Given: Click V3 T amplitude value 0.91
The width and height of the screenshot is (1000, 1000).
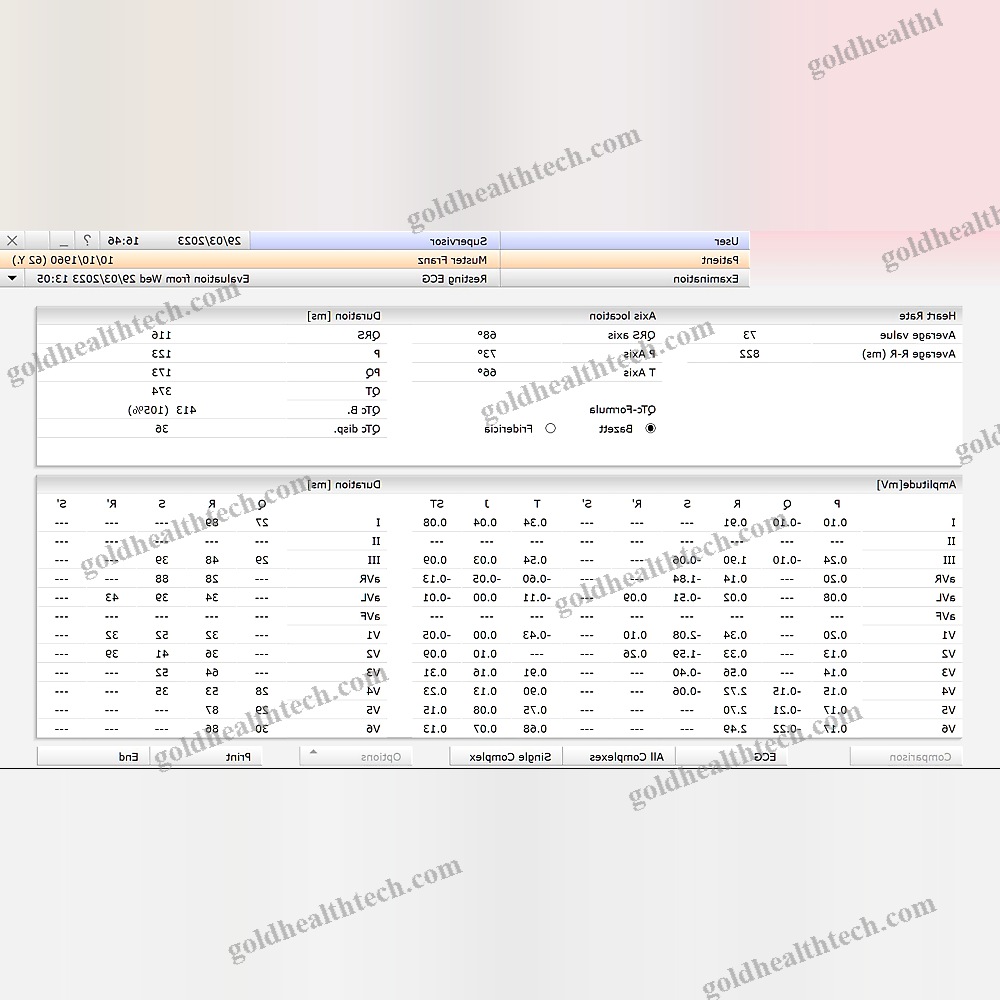Looking at the screenshot, I should (536, 673).
